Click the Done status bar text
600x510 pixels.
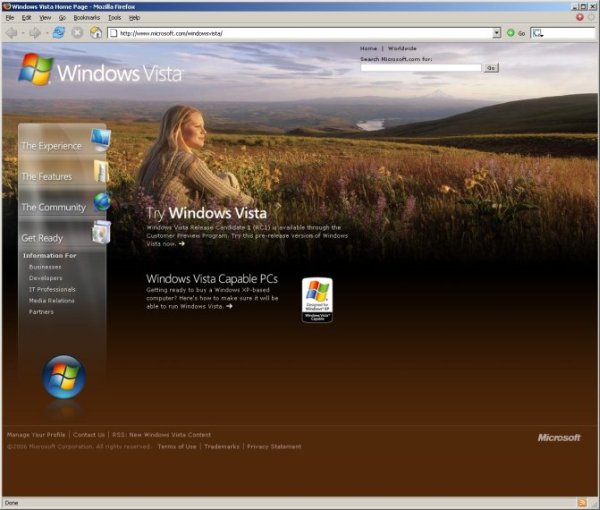point(11,503)
